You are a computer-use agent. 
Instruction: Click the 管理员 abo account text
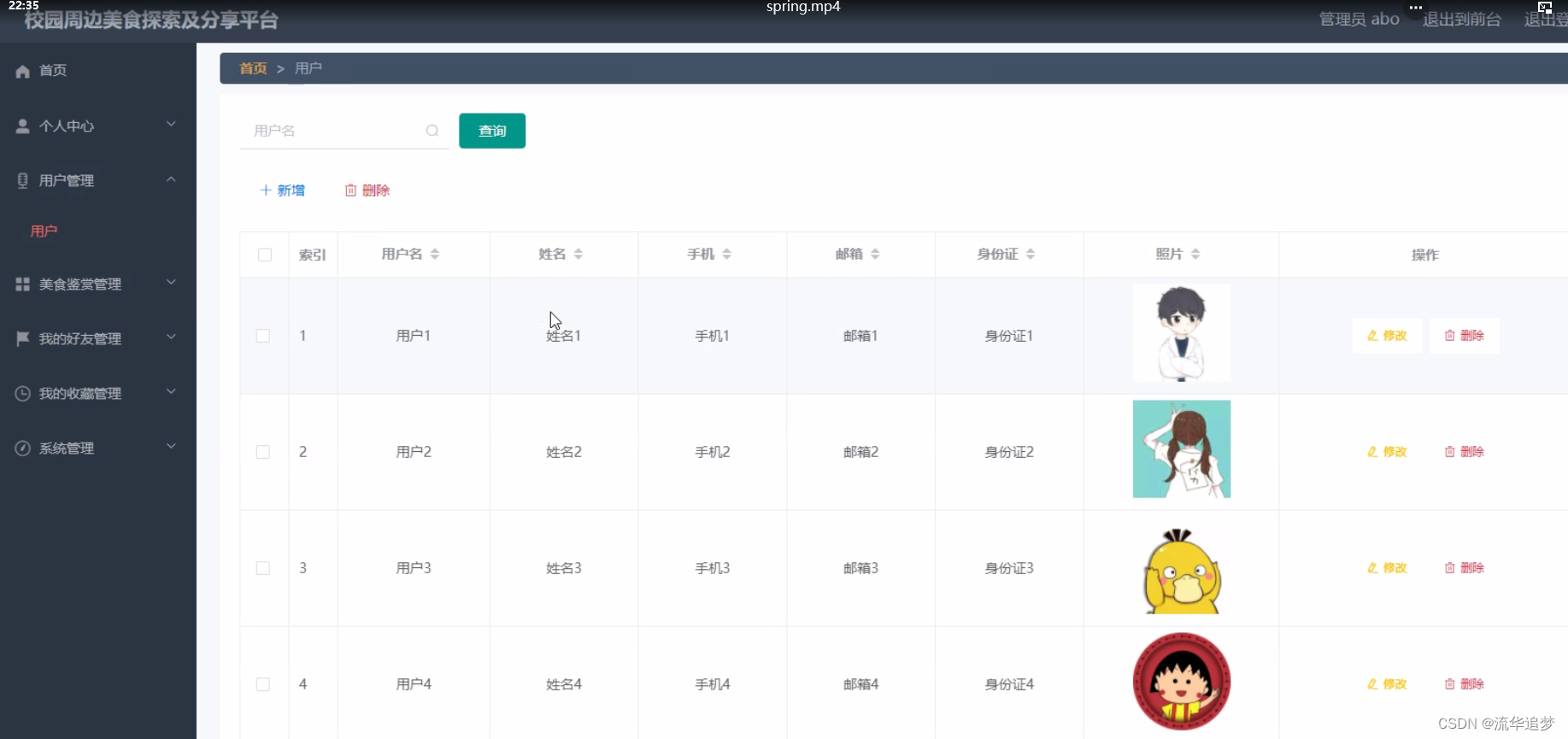click(x=1360, y=20)
